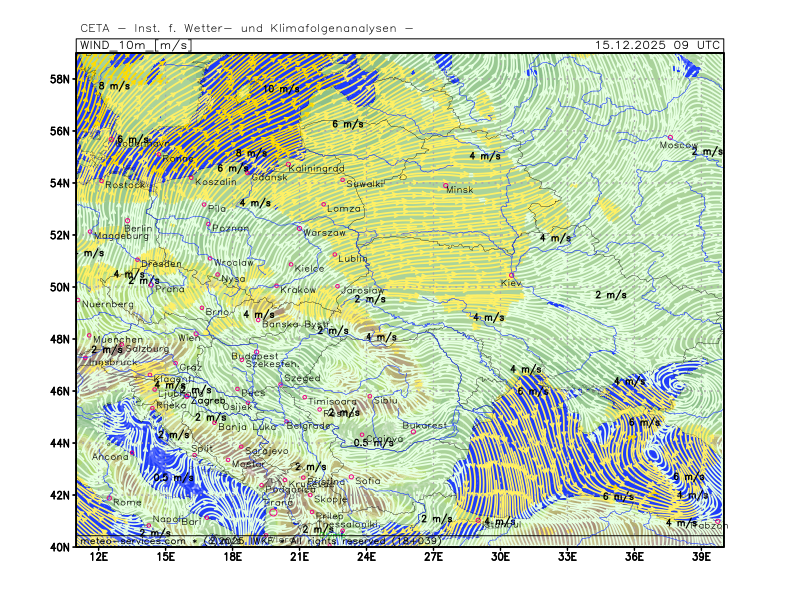This screenshot has width=800, height=600.
Task: Click the 10 m/s wind speed label
Action: pos(281,89)
